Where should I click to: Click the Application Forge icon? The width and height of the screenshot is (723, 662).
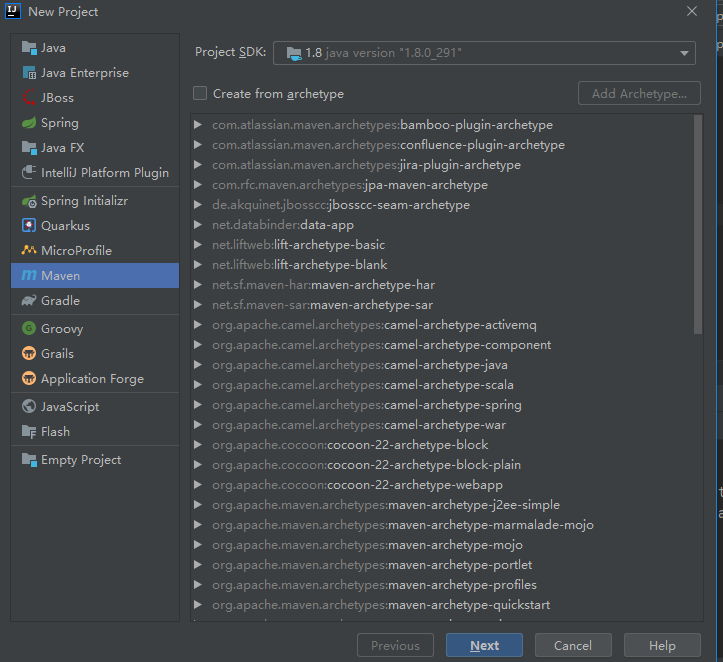(x=29, y=378)
